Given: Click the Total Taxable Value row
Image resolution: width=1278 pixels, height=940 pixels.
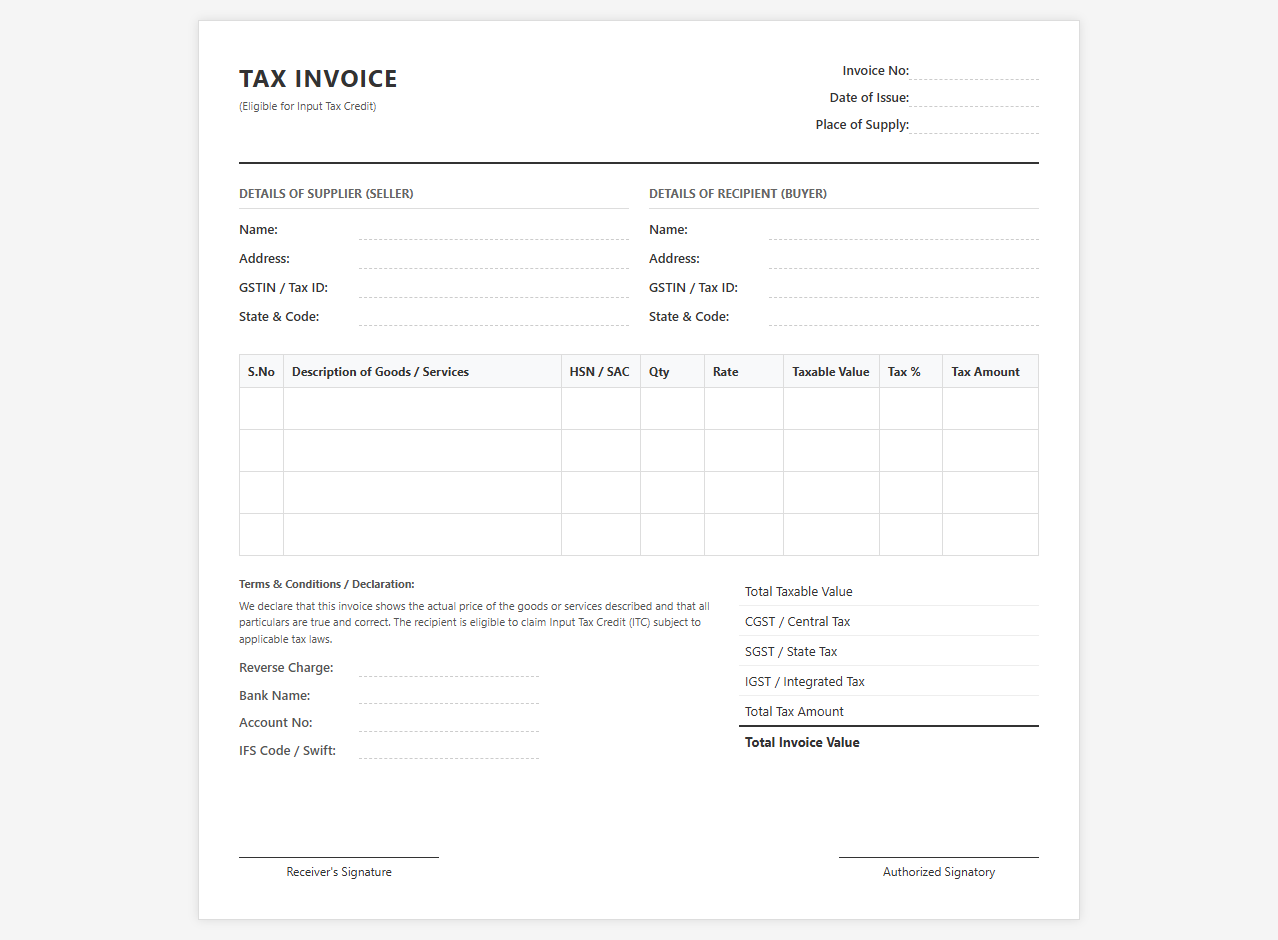Looking at the screenshot, I should click(x=889, y=591).
